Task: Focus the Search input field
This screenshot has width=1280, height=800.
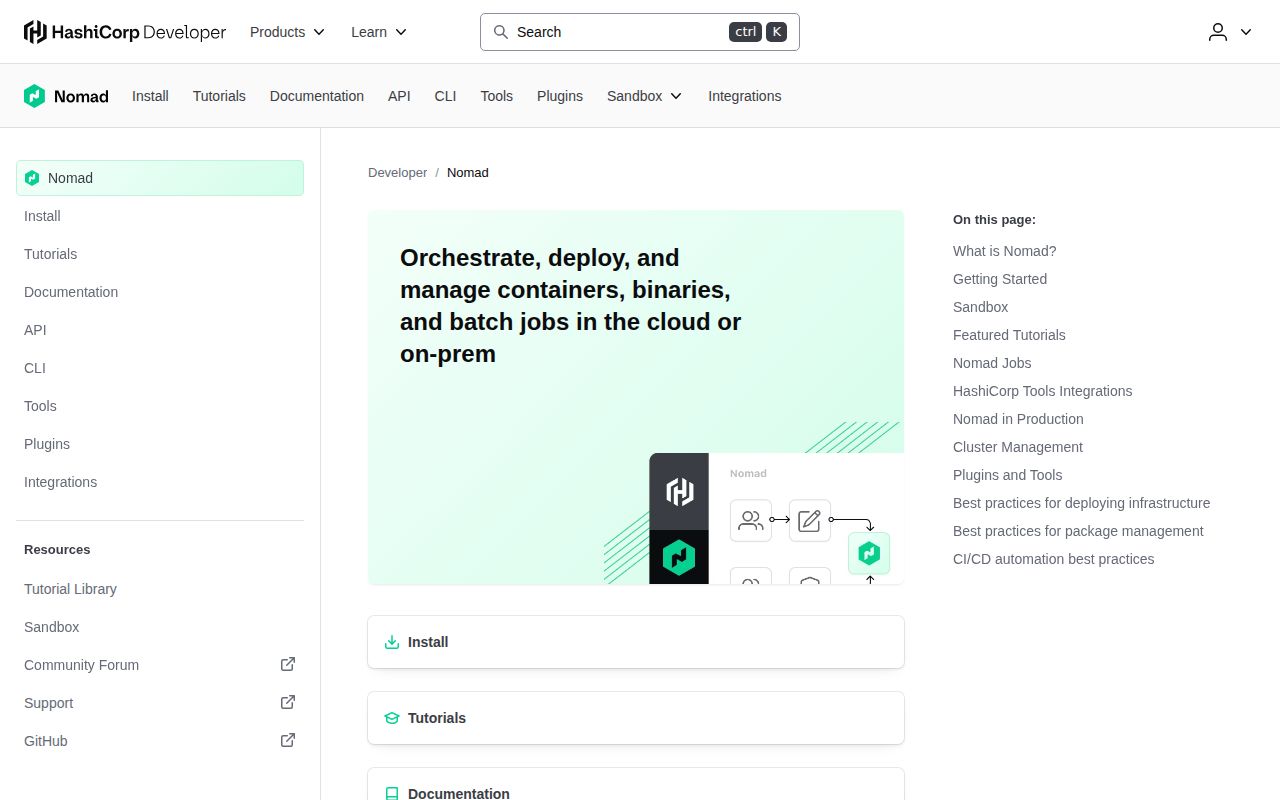Action: (640, 32)
